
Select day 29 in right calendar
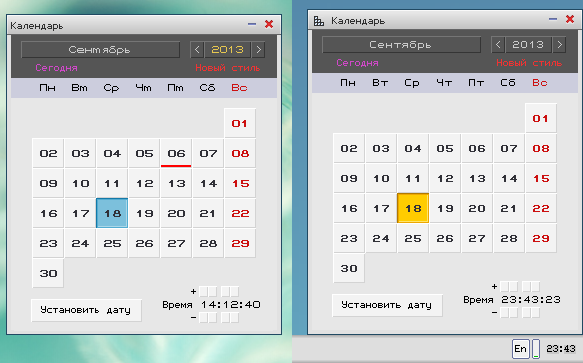[x=541, y=238]
